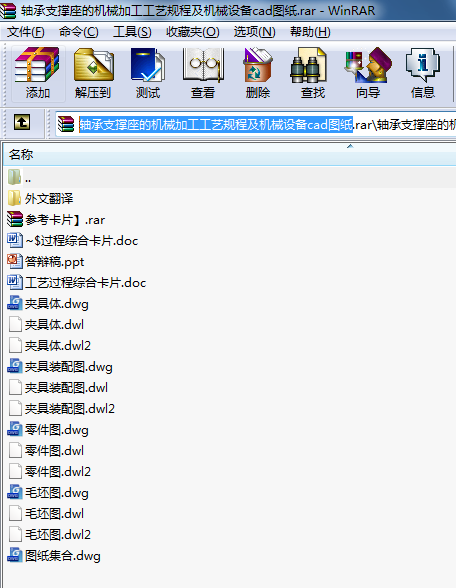Open the 向导 (Wizard) toolbar icon
The height and width of the screenshot is (588, 456).
(368, 65)
